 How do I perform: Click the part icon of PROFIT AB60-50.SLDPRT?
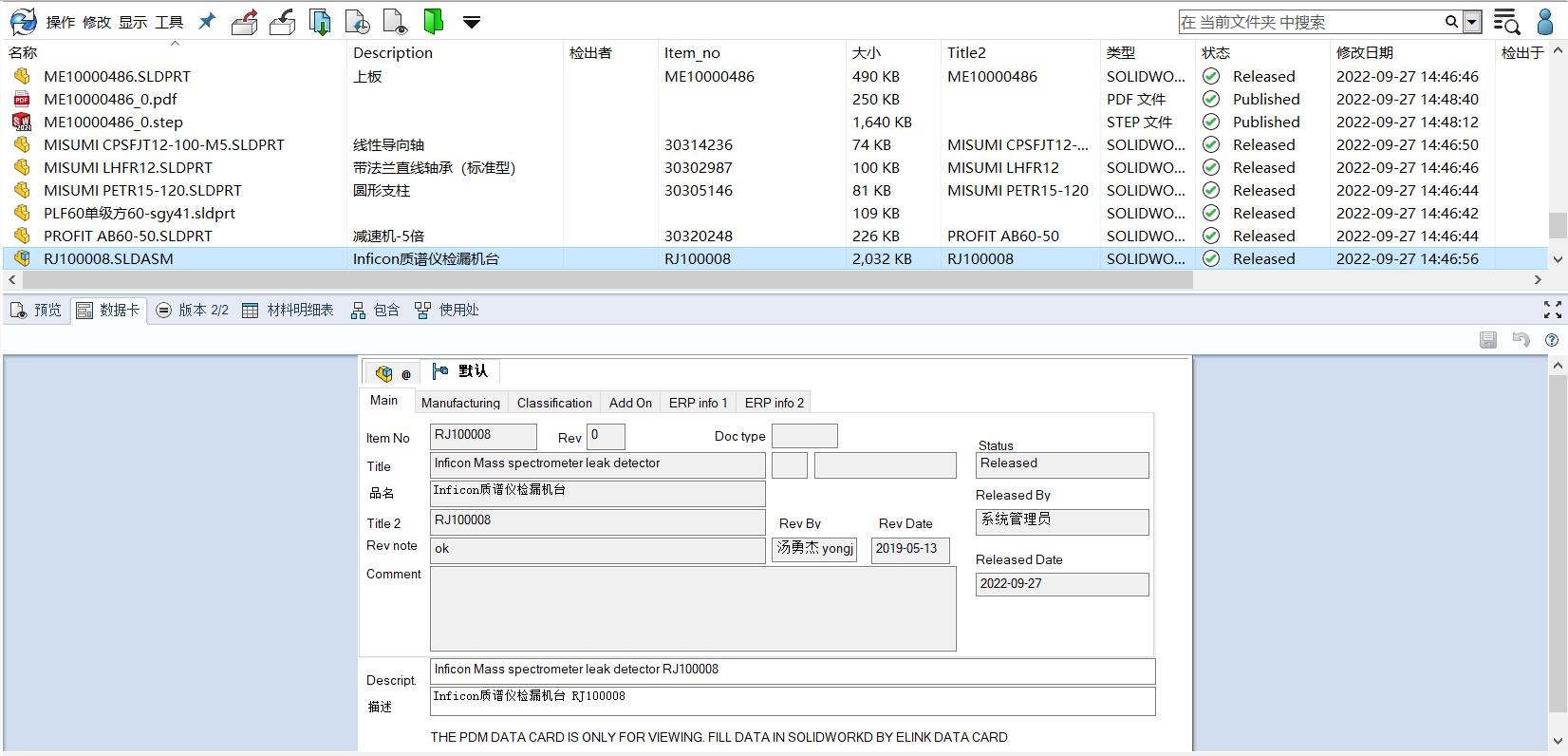(22, 236)
